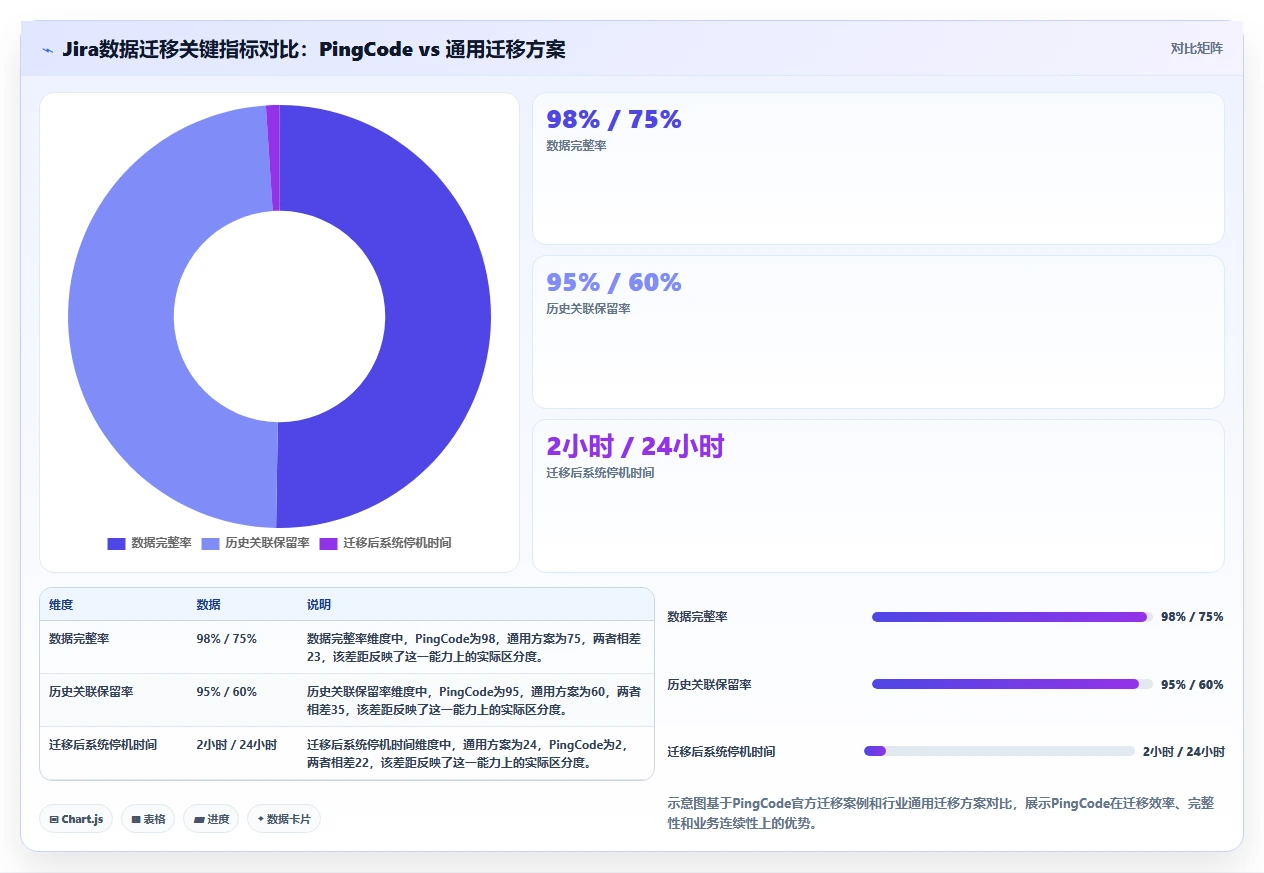The height and width of the screenshot is (873, 1264).
Task: Toggle the 数据完整率 legend entry
Action: [150, 543]
